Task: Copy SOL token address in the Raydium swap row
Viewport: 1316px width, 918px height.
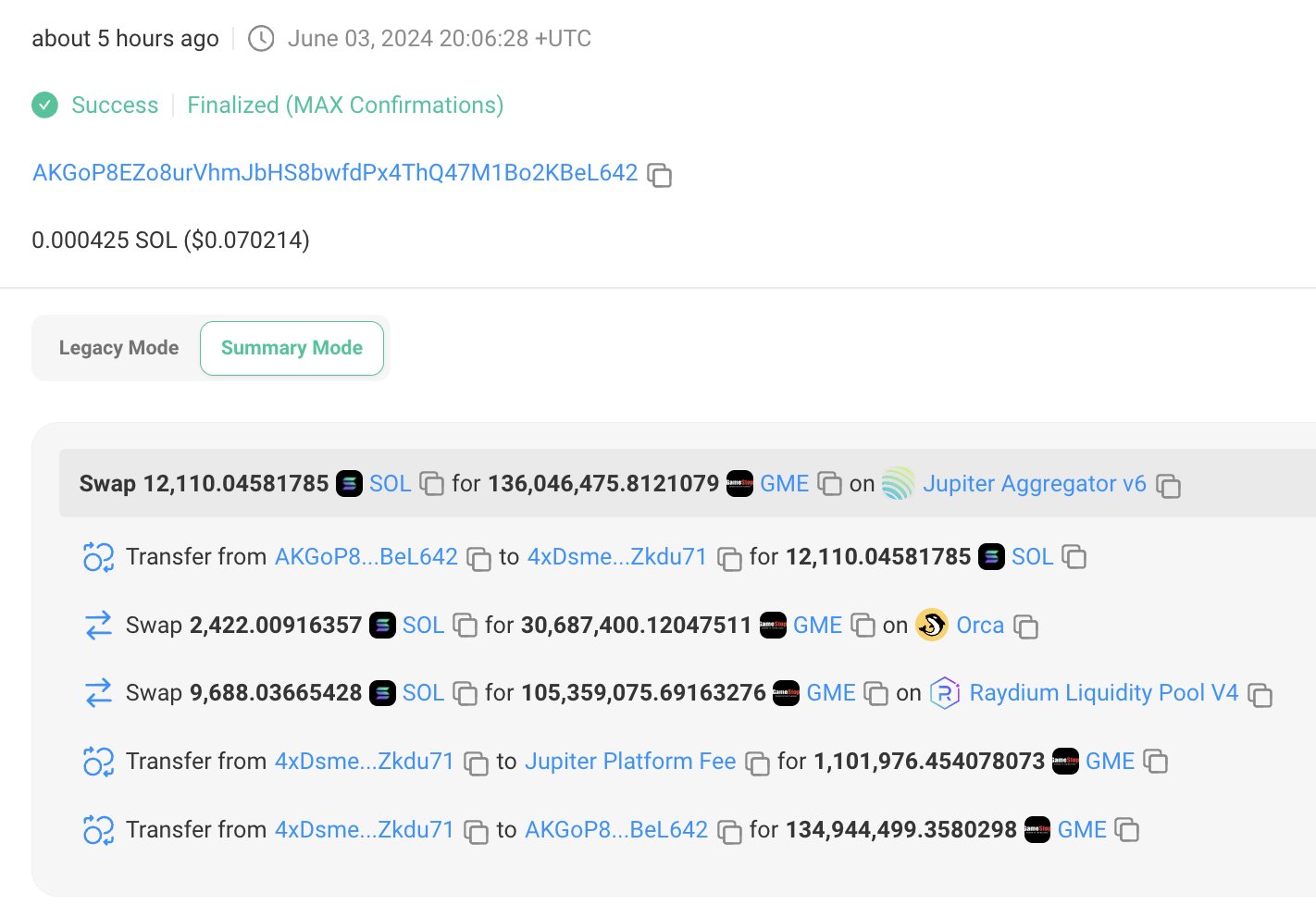Action: [x=466, y=694]
